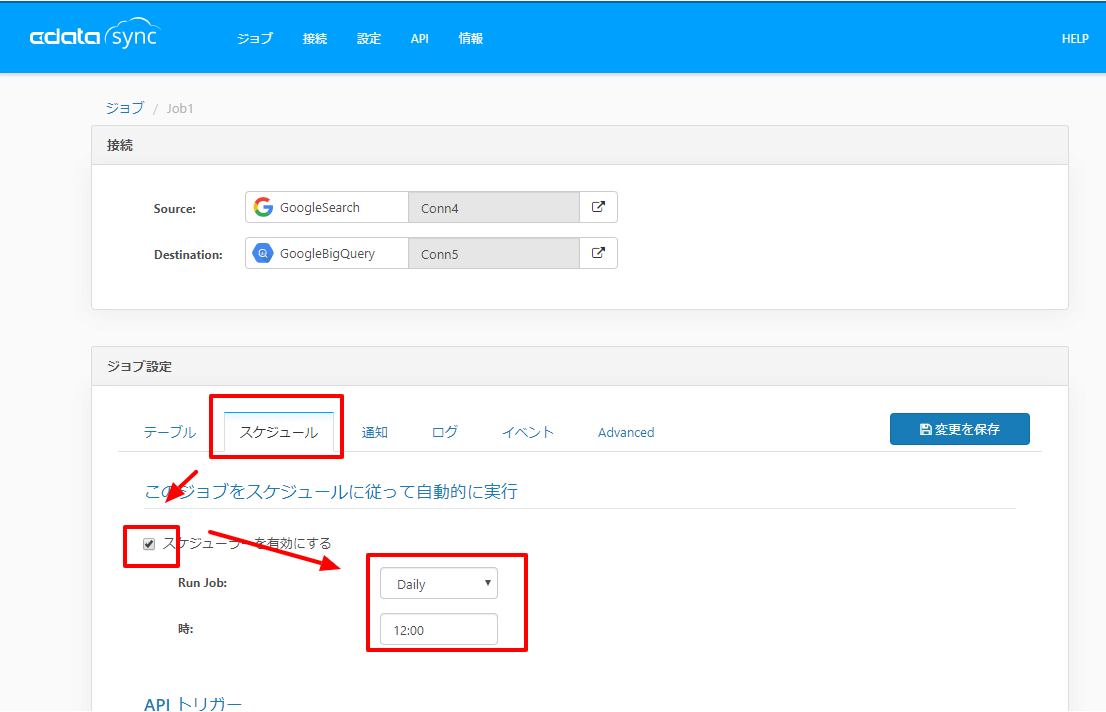Open external link icon for Destination connection
The height and width of the screenshot is (712, 1106).
[x=598, y=253]
